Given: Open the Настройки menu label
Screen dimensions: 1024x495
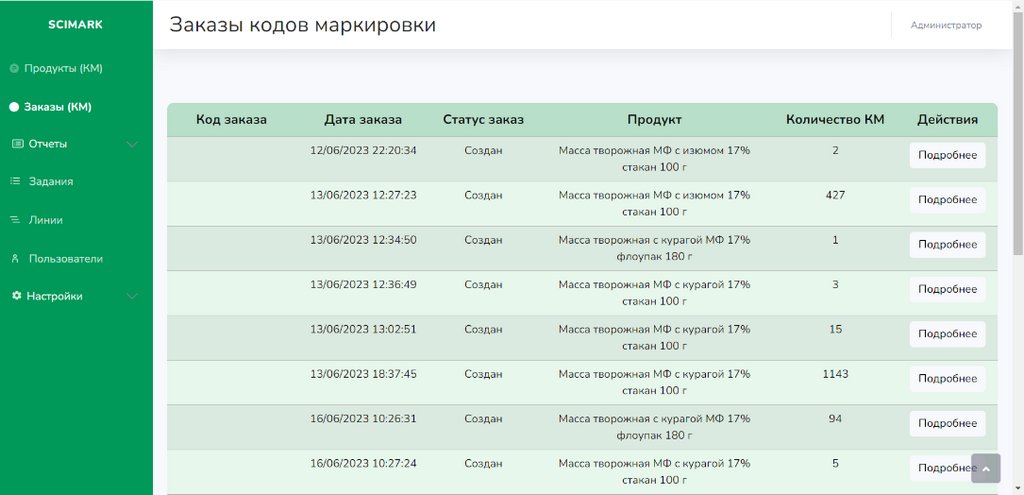Looking at the screenshot, I should tap(54, 296).
